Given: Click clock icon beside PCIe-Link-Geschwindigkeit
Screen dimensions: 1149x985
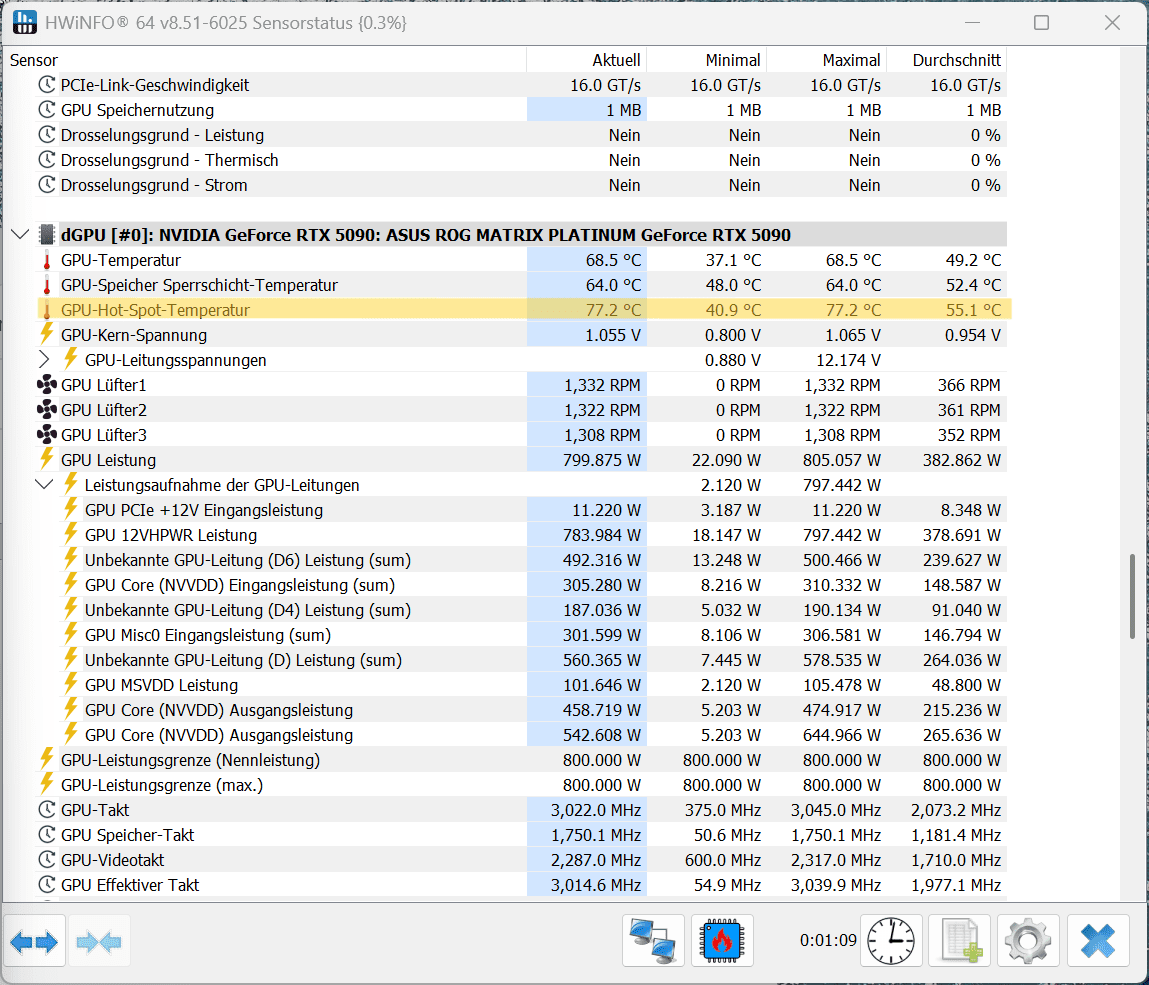Looking at the screenshot, I should pyautogui.click(x=47, y=85).
